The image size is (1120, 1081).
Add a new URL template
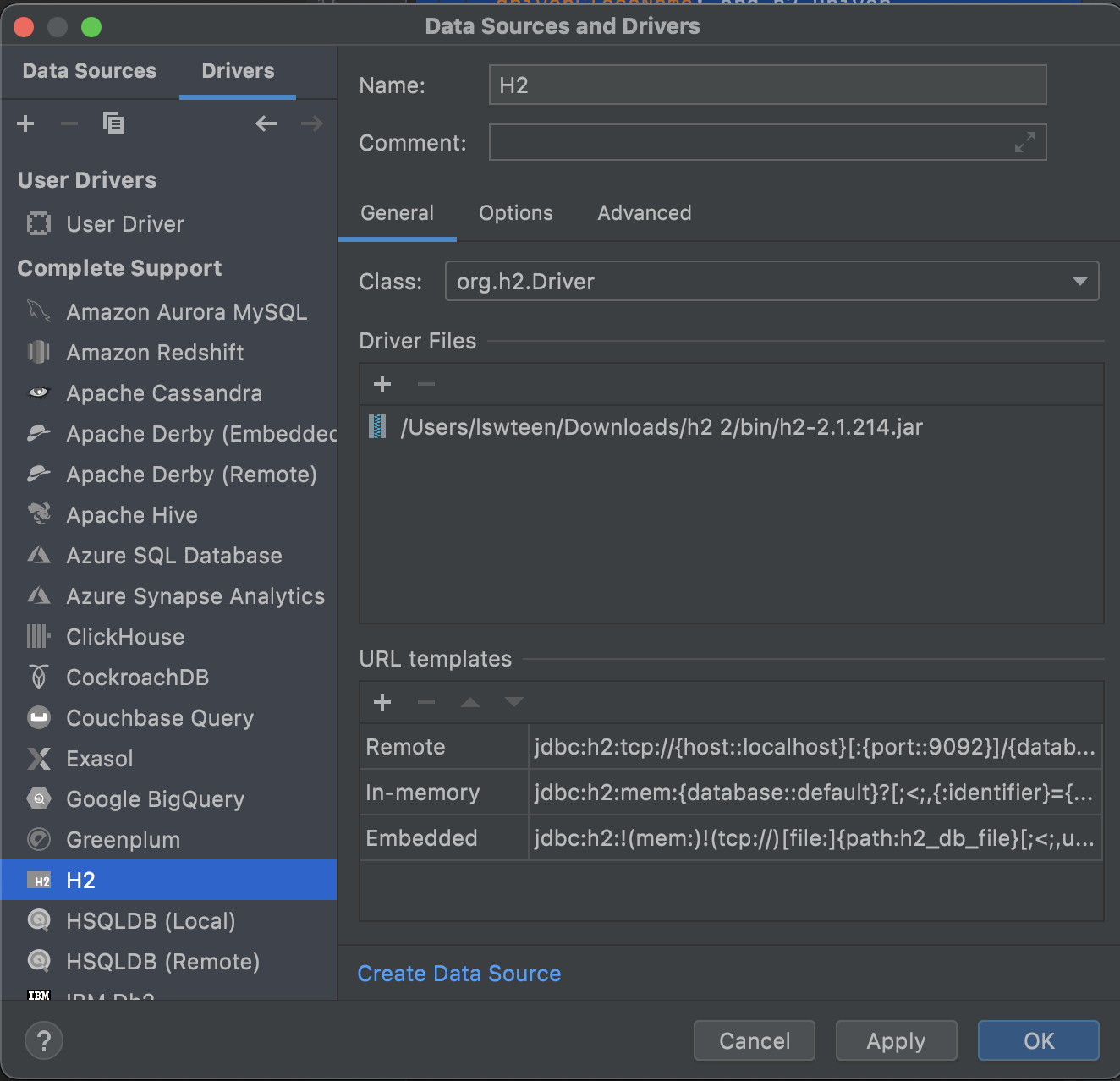[382, 702]
